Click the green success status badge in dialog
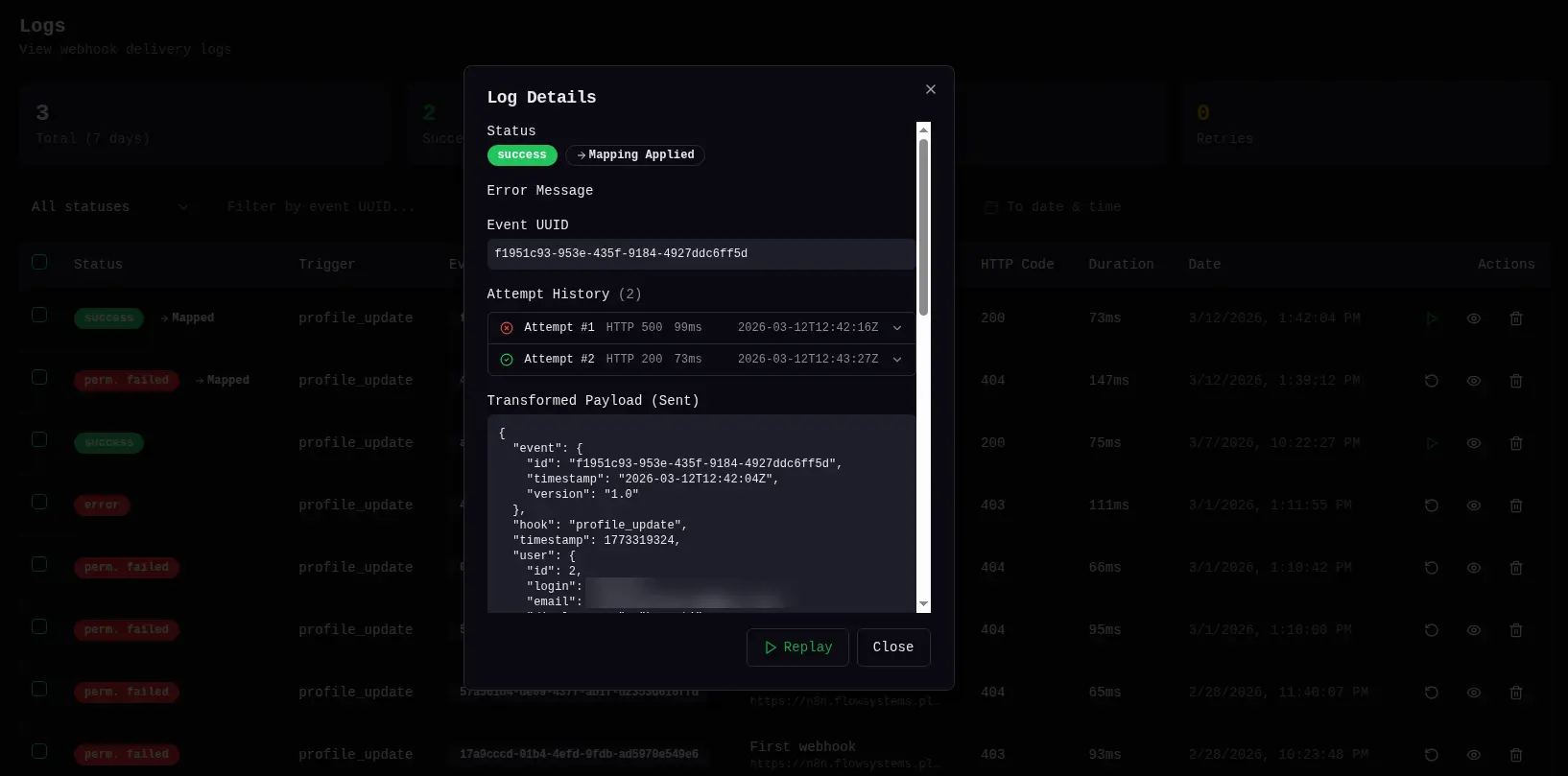Screen dimensions: 1568x776 pyautogui.click(x=522, y=155)
